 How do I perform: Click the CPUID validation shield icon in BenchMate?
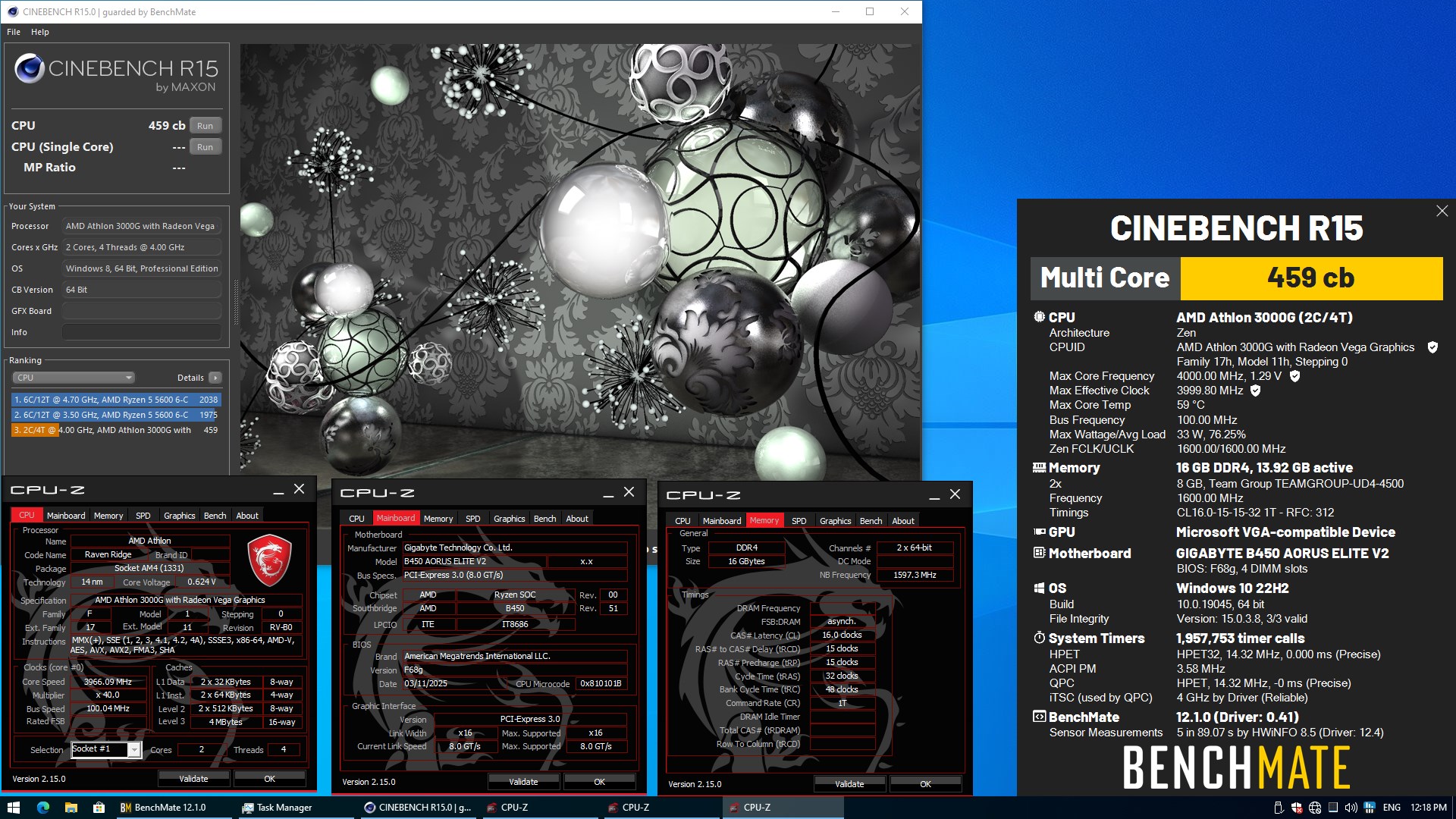[x=1432, y=347]
